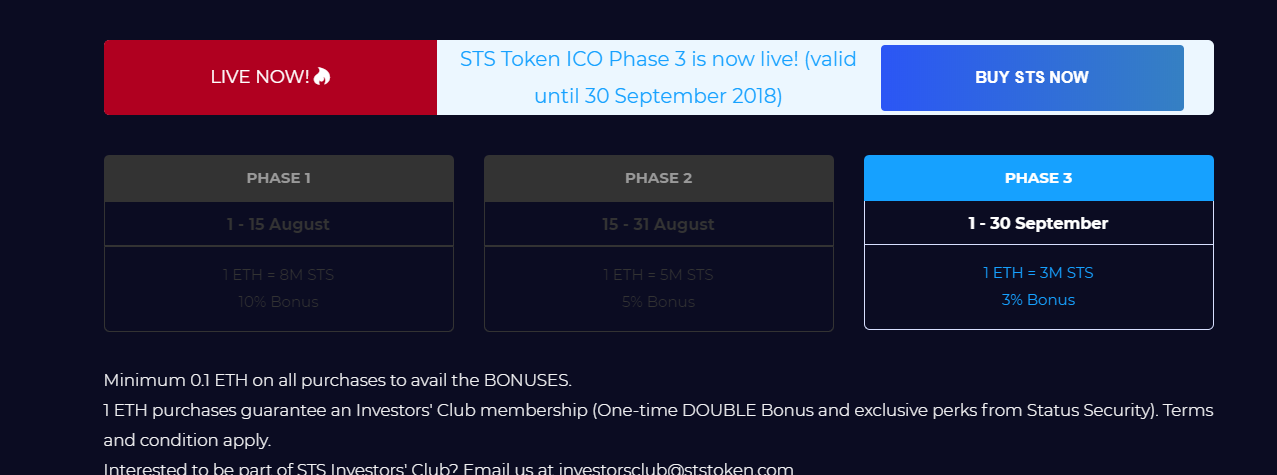Viewport: 1277px width, 475px height.
Task: Open the investorsclub@ststoken.com email link
Action: coord(676,468)
